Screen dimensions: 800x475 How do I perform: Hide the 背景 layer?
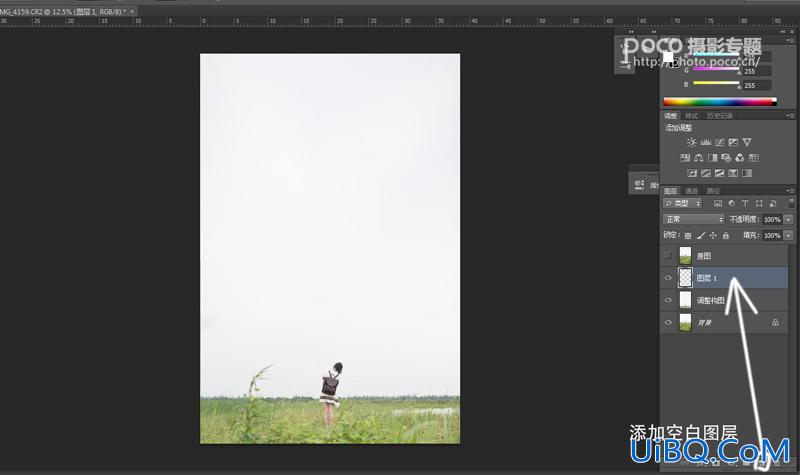[668, 322]
